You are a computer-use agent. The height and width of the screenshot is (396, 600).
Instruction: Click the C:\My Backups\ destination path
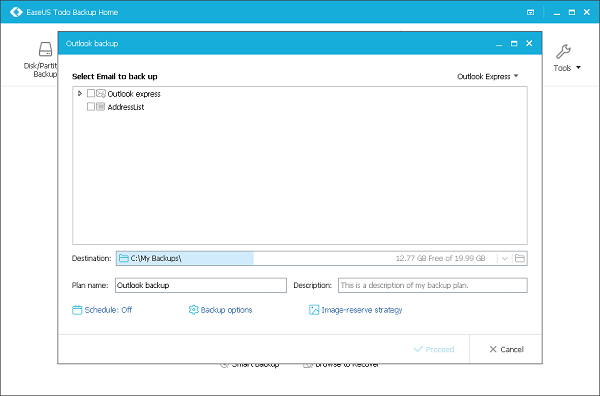156,258
